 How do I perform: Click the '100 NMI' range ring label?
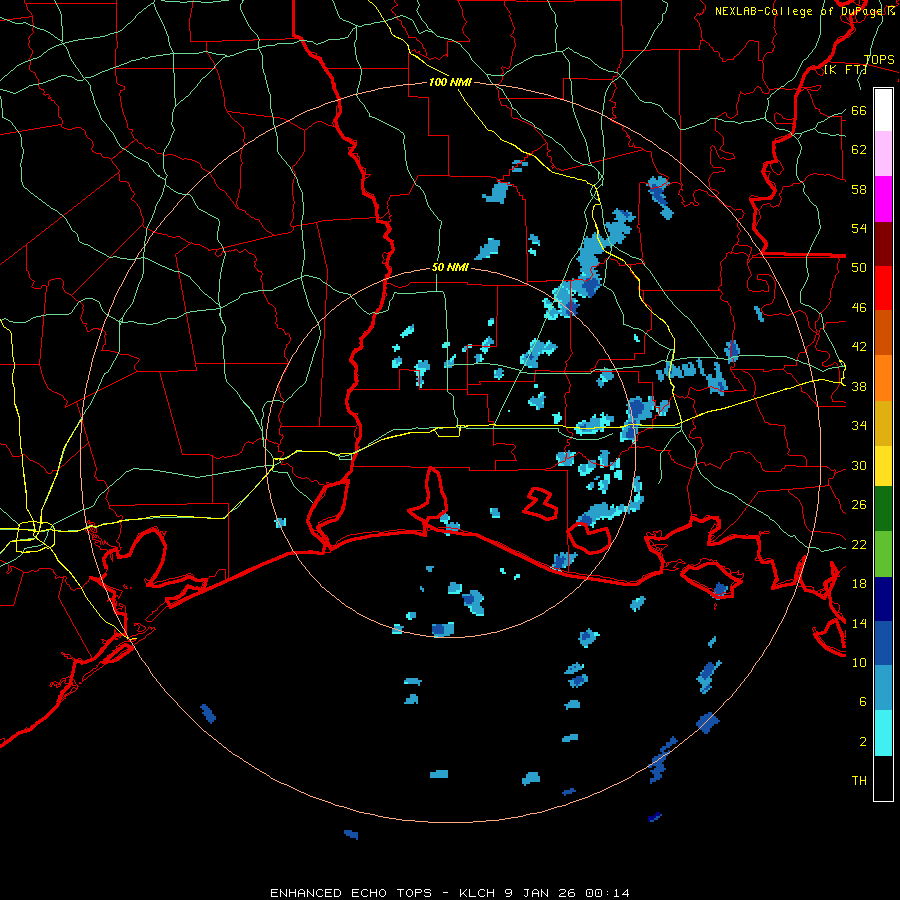[x=450, y=82]
